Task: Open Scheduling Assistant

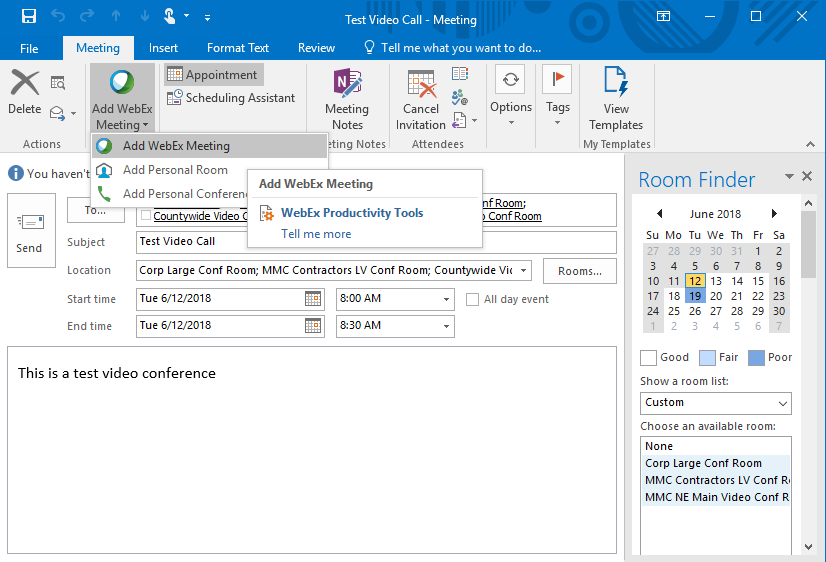Action: 231,97
